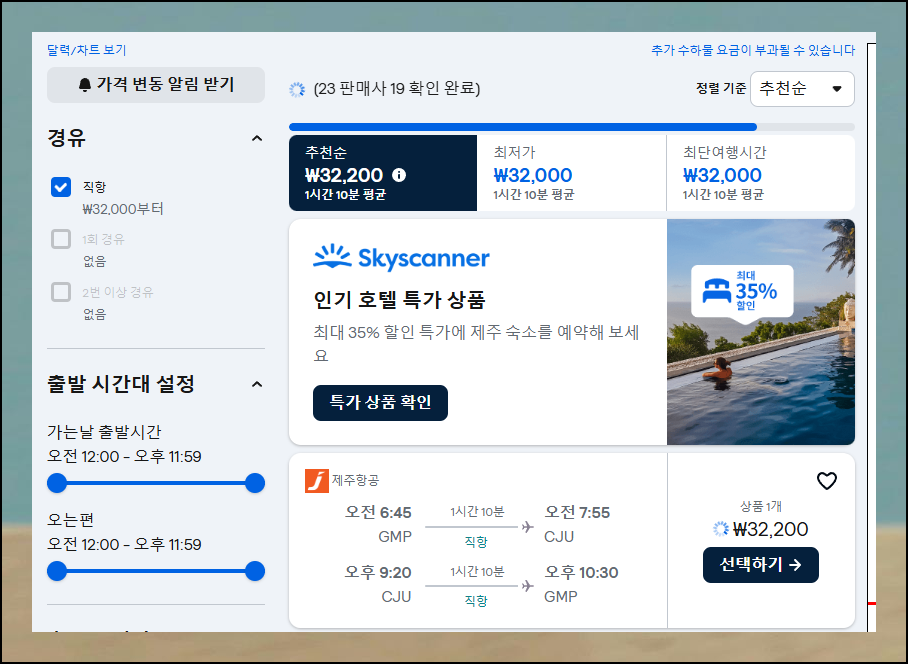Click the search progress bar
The image size is (908, 664).
click(572, 127)
